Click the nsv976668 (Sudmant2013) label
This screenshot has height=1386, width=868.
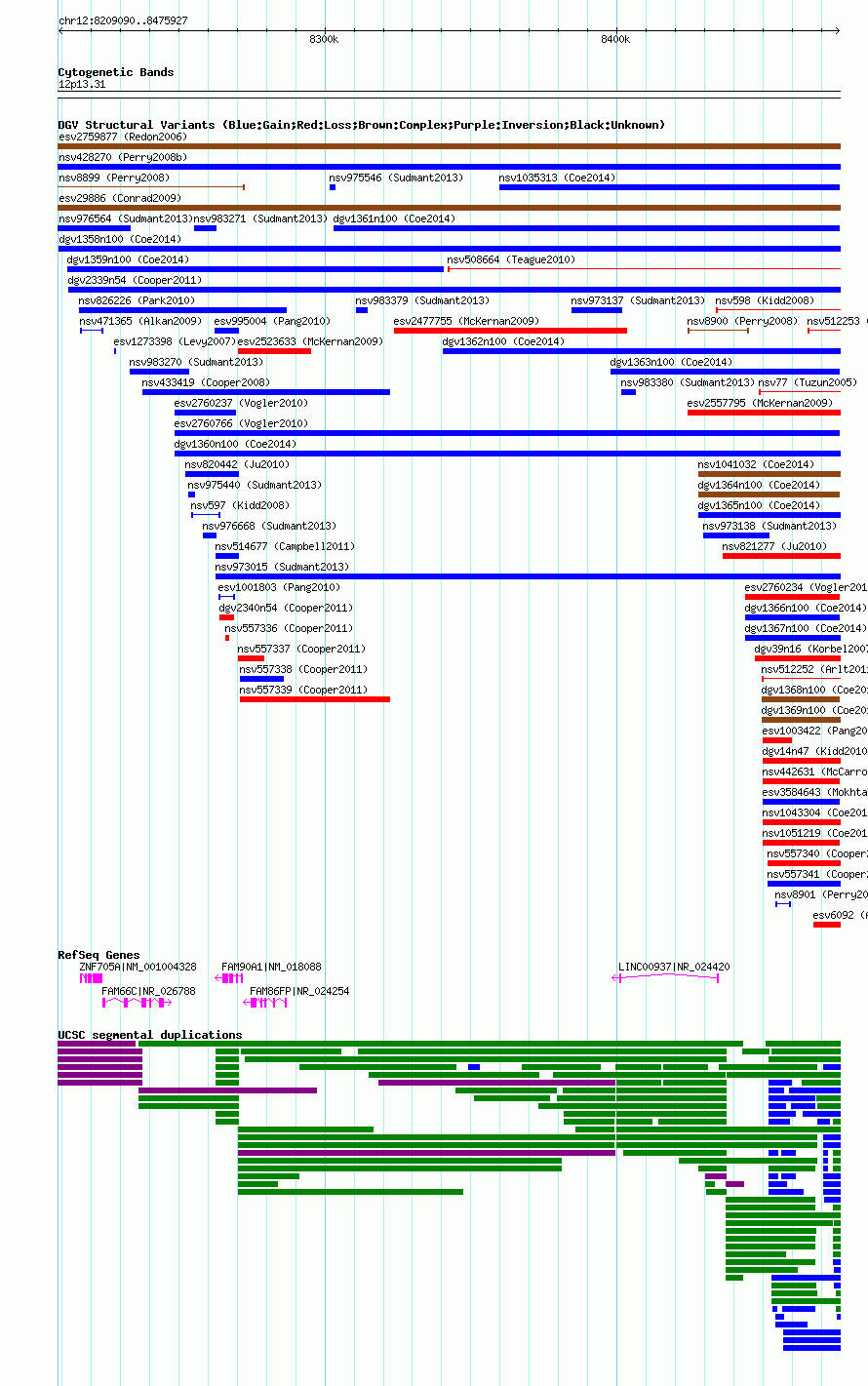269,526
